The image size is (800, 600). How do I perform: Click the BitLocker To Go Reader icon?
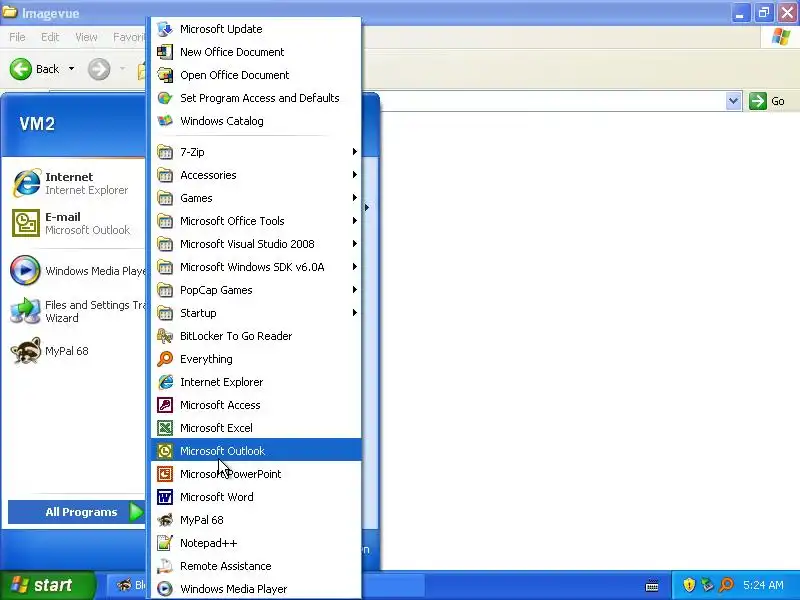coord(164,336)
